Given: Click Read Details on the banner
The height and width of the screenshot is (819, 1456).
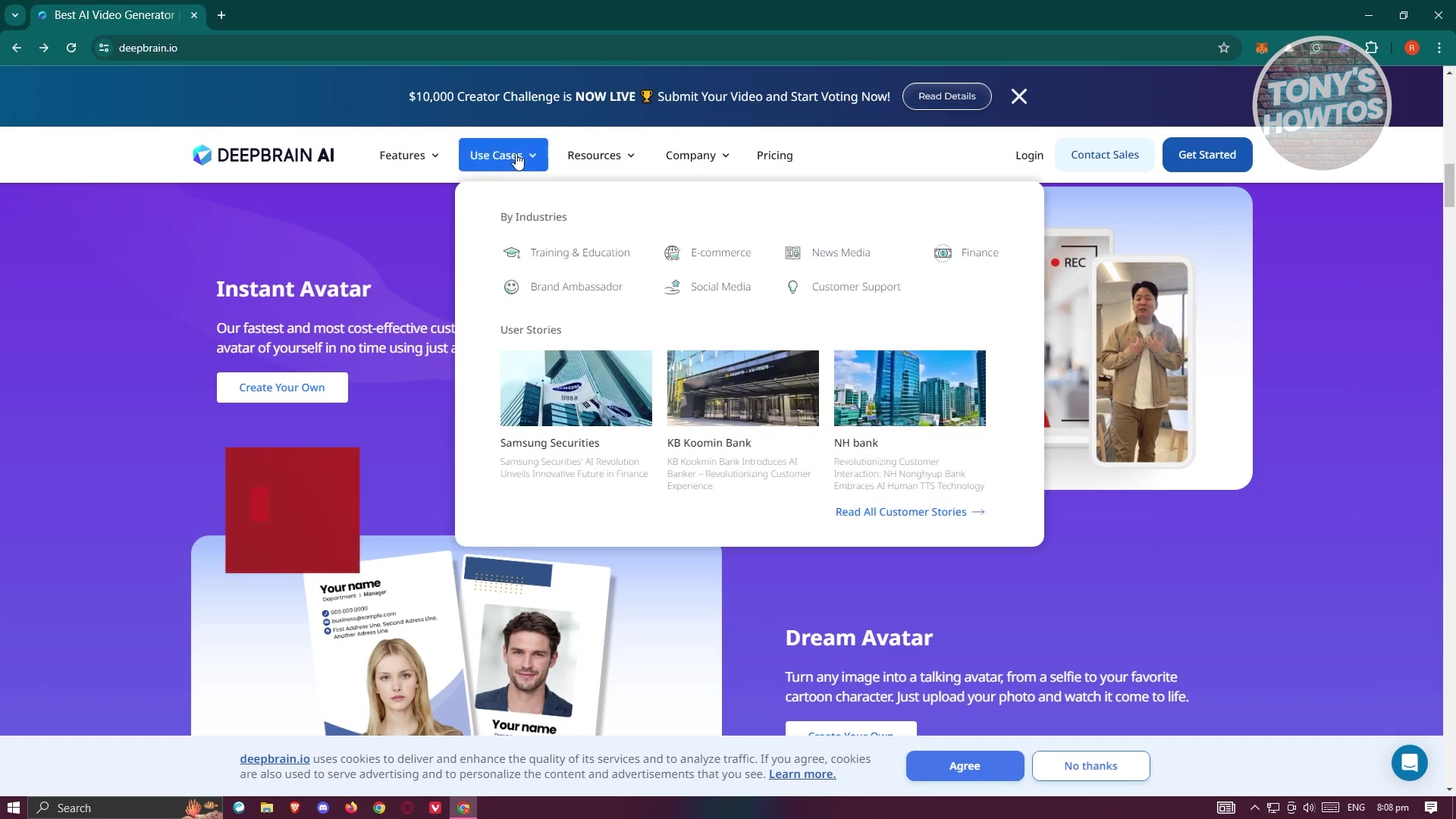Looking at the screenshot, I should pyautogui.click(x=946, y=96).
